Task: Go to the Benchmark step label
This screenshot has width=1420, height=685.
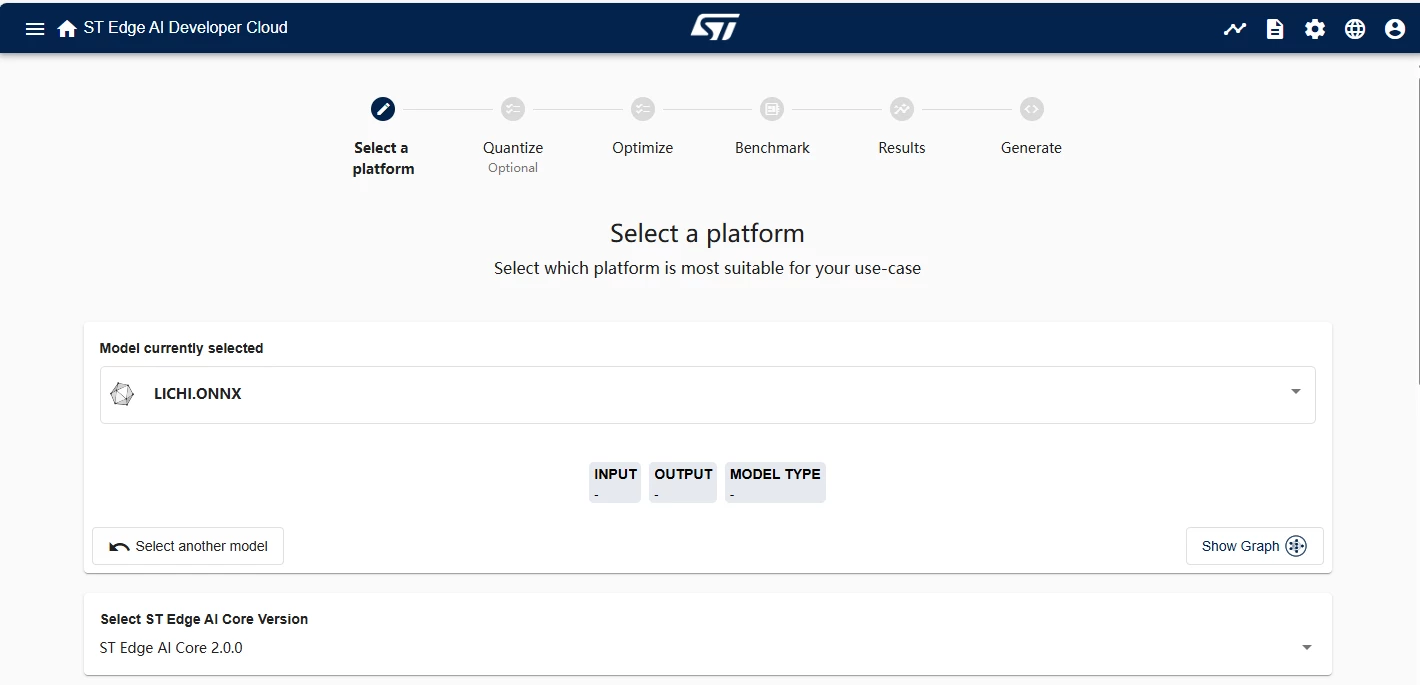Action: (x=772, y=148)
